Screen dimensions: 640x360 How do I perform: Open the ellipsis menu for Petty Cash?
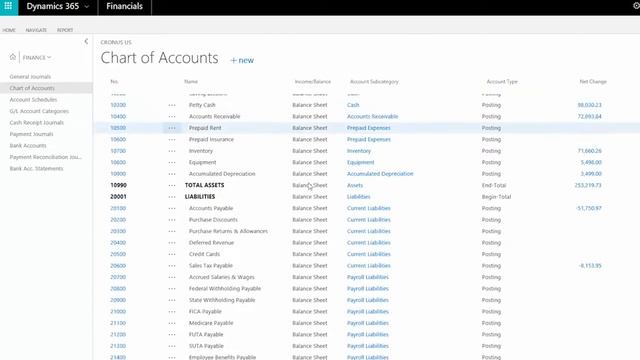click(x=172, y=105)
